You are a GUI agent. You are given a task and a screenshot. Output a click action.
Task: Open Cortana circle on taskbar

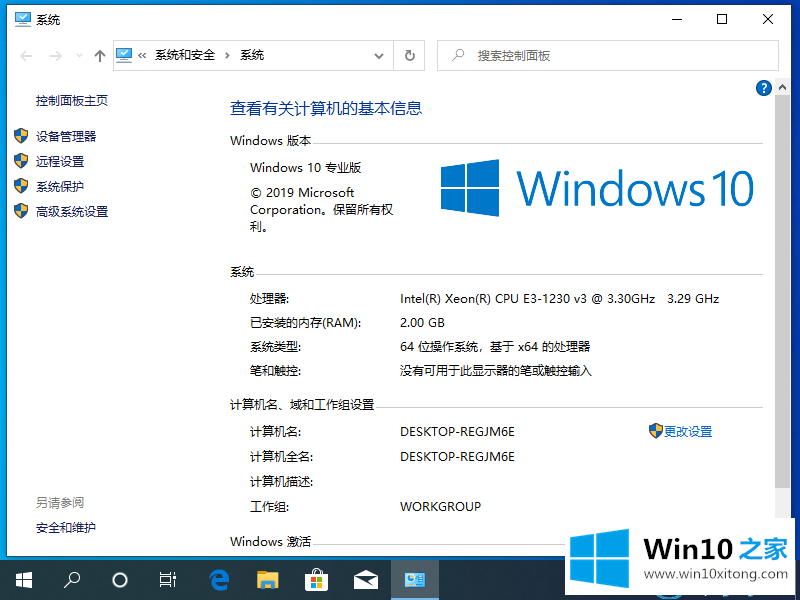(x=120, y=580)
